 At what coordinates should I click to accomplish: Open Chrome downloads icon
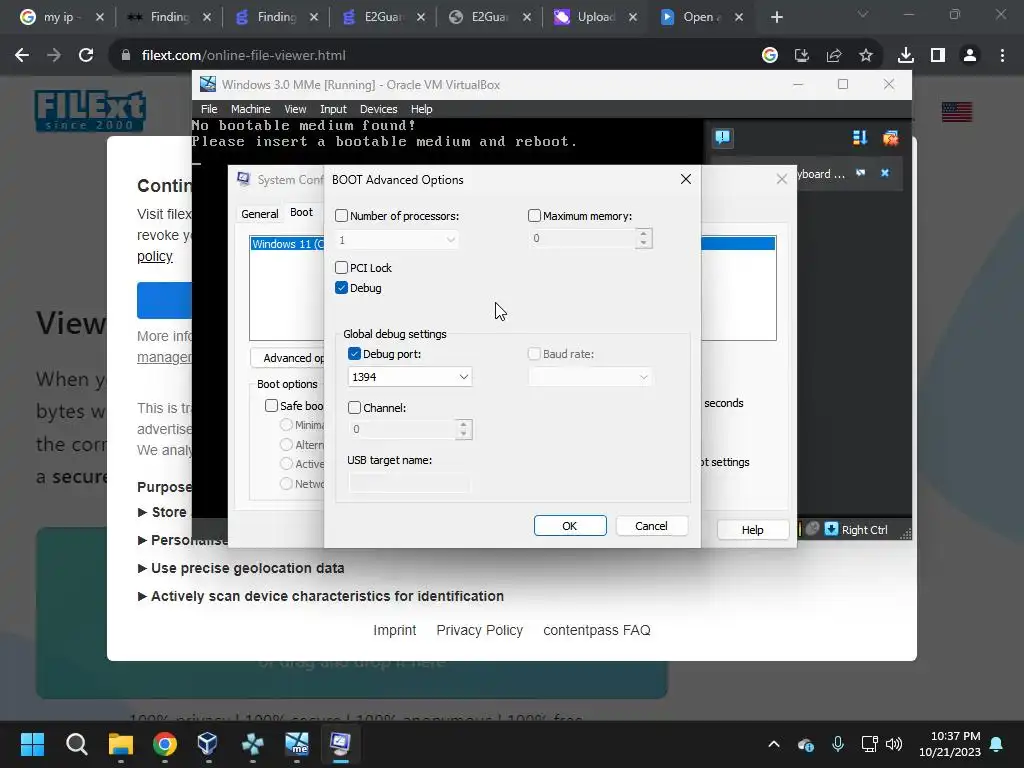pyautogui.click(x=906, y=56)
